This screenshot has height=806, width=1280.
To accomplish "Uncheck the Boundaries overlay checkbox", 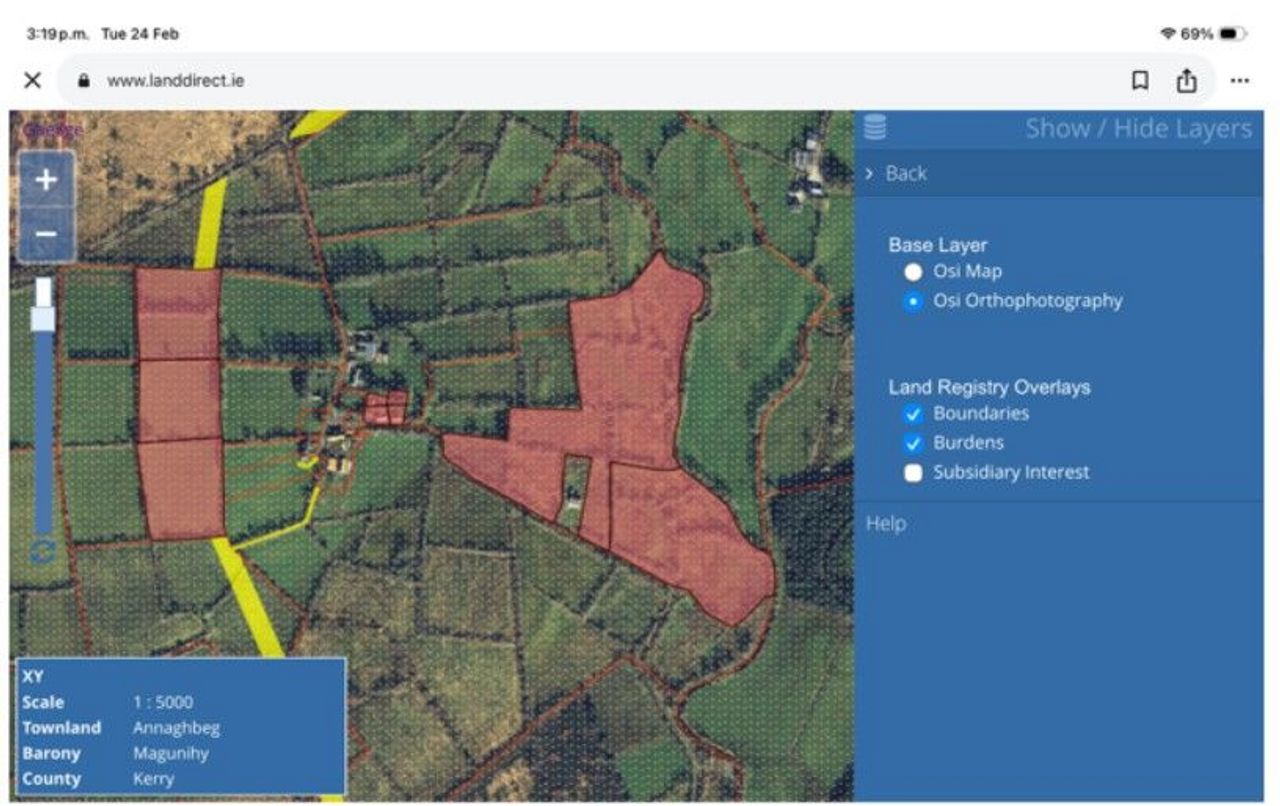I will pyautogui.click(x=913, y=414).
